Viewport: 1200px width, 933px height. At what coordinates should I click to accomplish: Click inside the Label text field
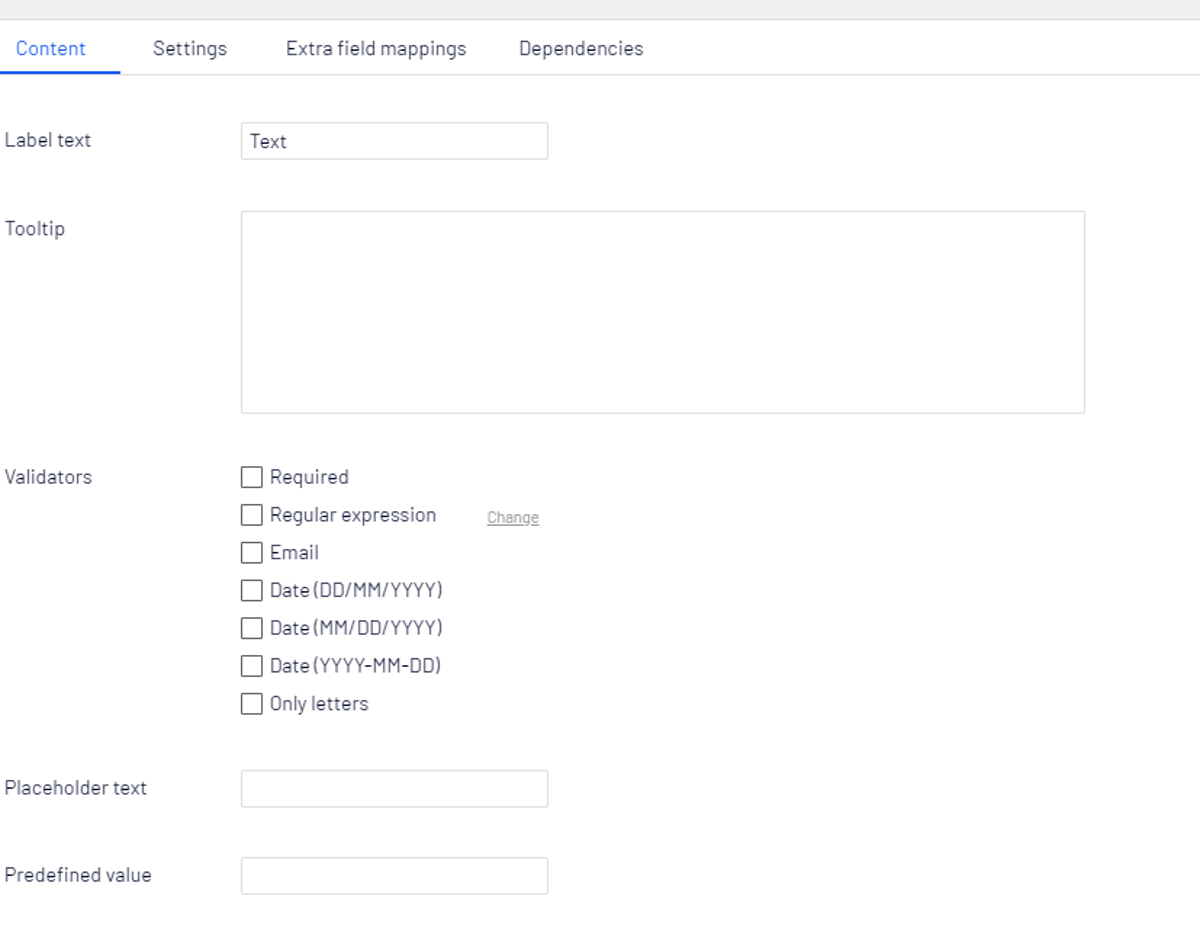tap(394, 141)
